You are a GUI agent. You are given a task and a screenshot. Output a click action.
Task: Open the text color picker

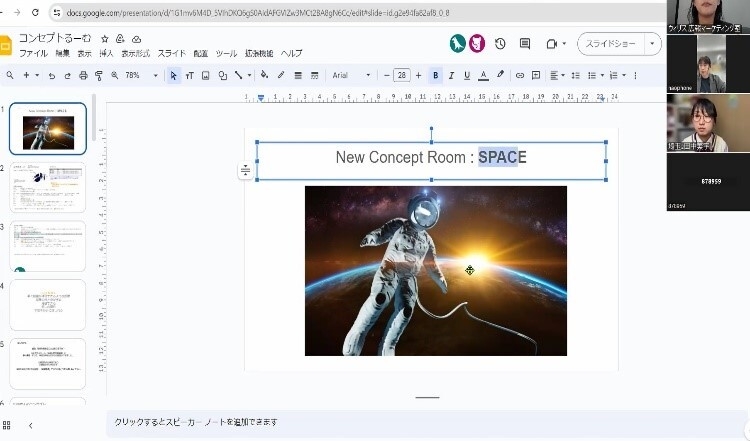(x=484, y=75)
